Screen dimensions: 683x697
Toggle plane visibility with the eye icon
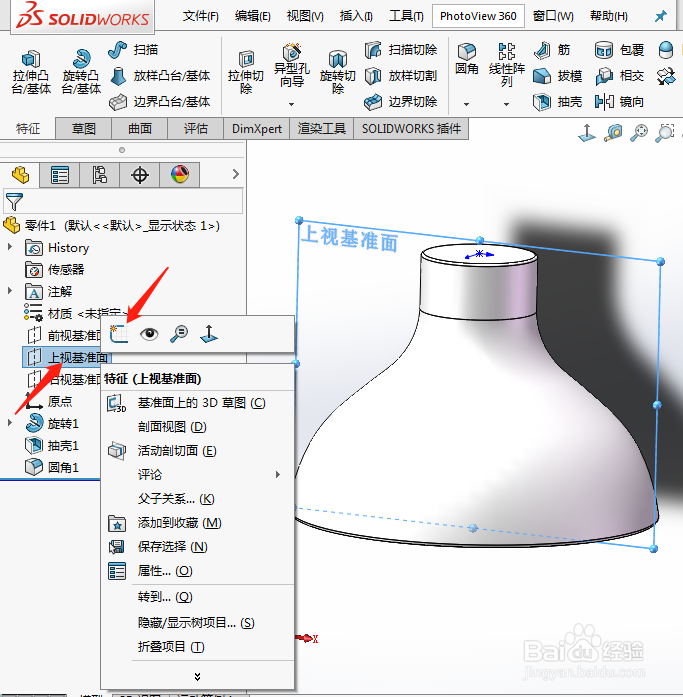[x=149, y=334]
